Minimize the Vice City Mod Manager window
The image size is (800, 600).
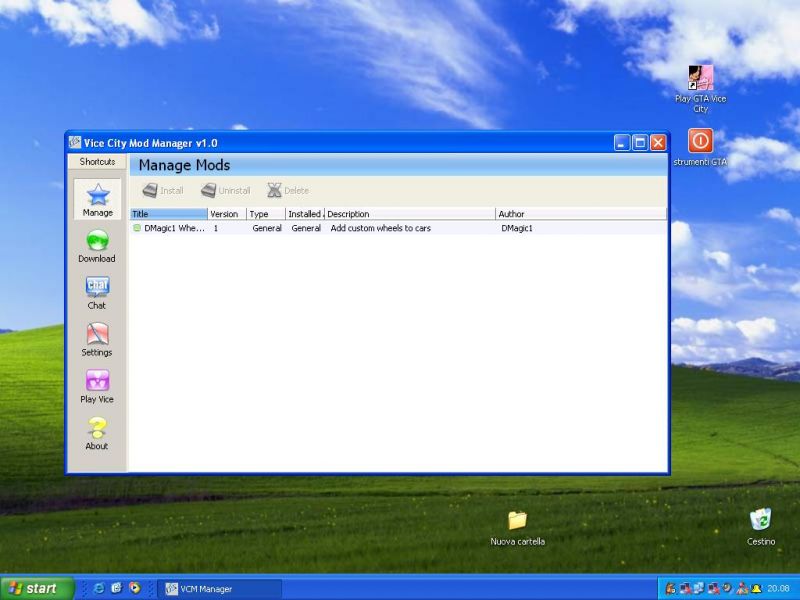(622, 143)
